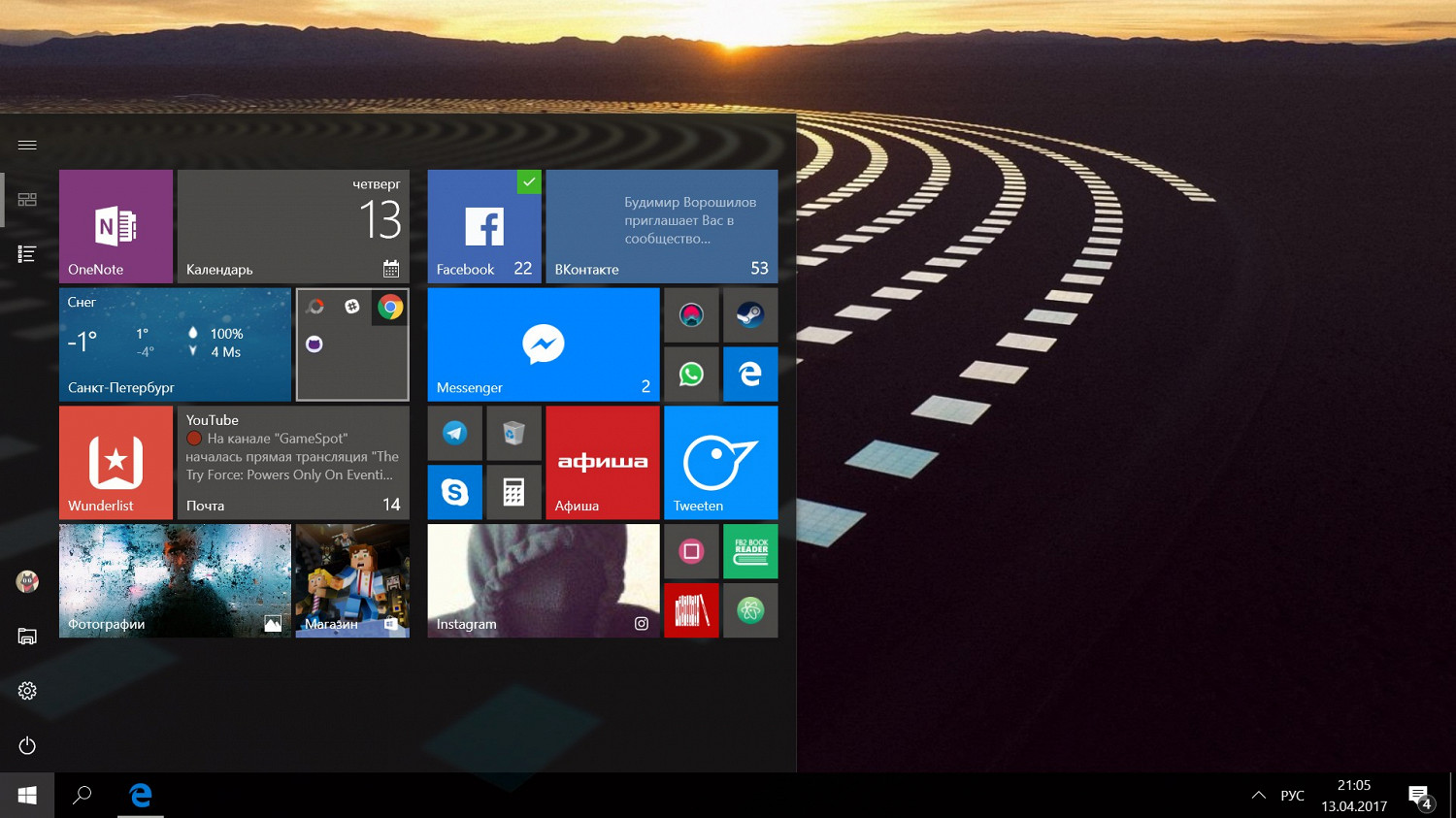Open the Calculator small tile
This screenshot has width=1456, height=818.
tap(514, 493)
